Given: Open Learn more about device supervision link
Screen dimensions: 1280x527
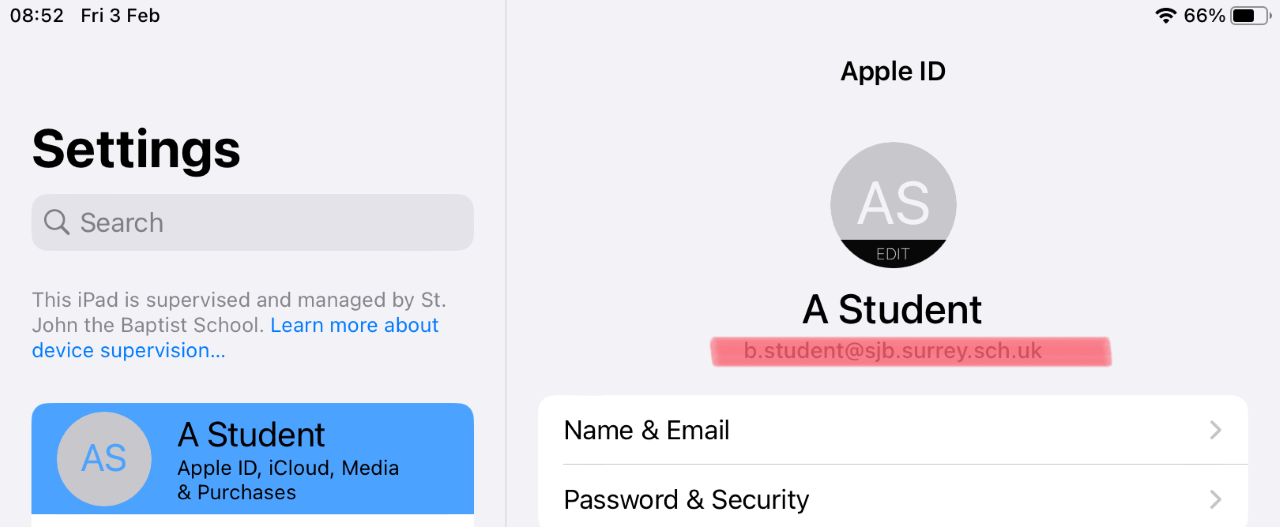Looking at the screenshot, I should click(x=354, y=326).
